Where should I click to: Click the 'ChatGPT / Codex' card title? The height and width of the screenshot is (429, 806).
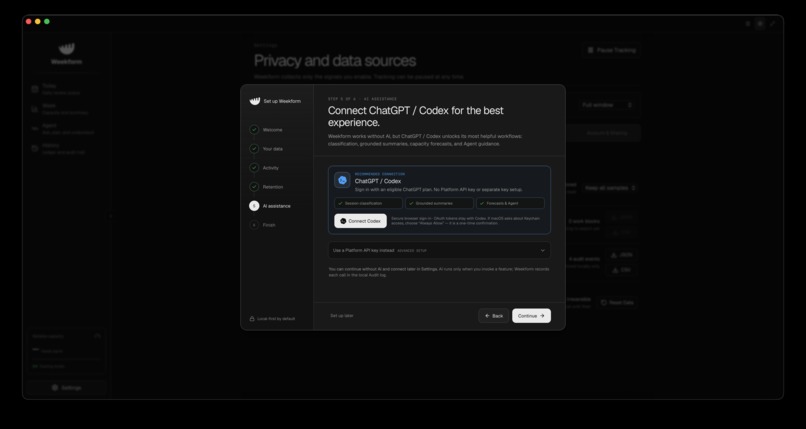pos(378,181)
